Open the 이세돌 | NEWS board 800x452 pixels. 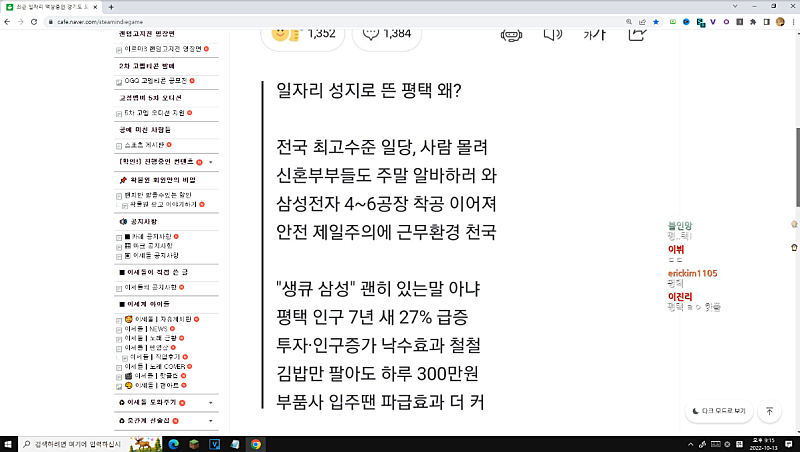coord(146,329)
